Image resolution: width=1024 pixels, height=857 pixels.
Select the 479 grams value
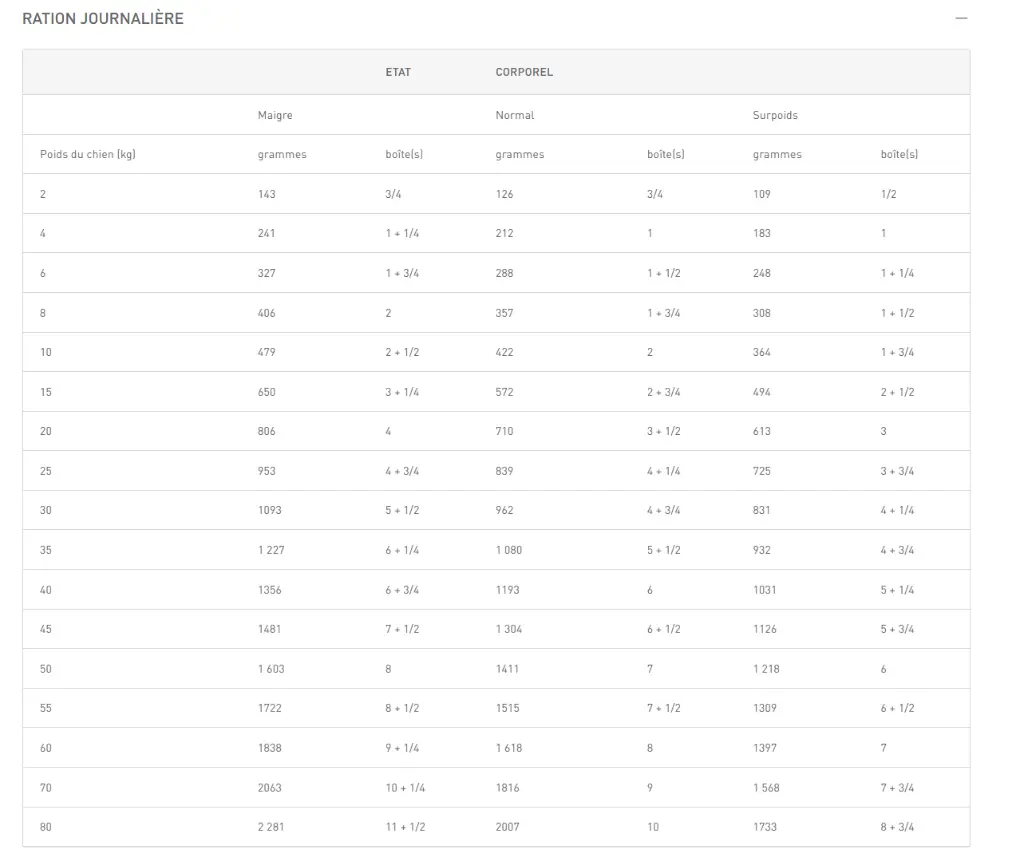[x=266, y=352]
